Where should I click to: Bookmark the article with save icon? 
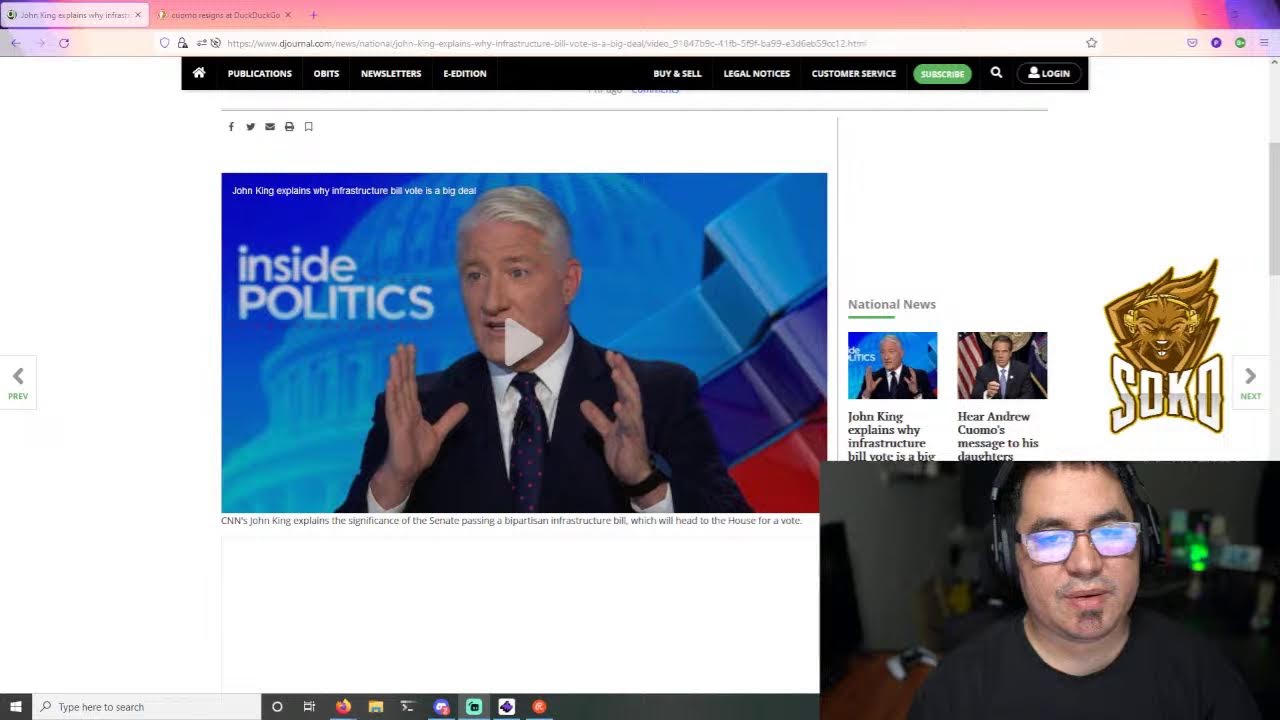pos(308,127)
